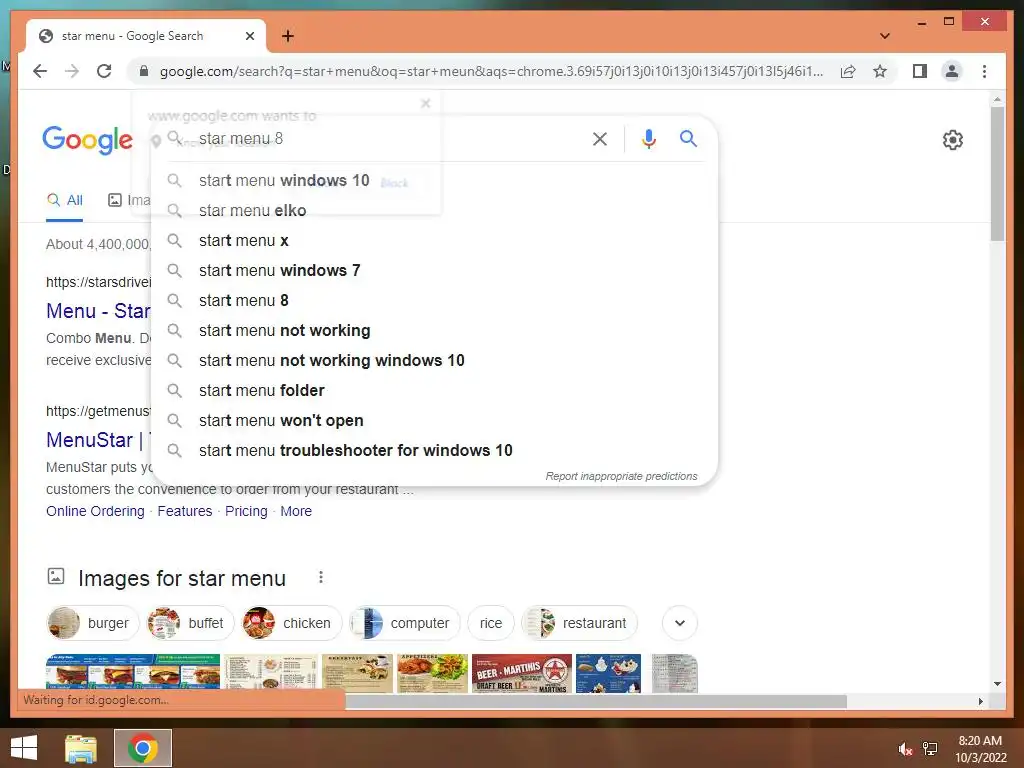Choose suggestion start menu x
The image size is (1024, 768).
tap(434, 240)
